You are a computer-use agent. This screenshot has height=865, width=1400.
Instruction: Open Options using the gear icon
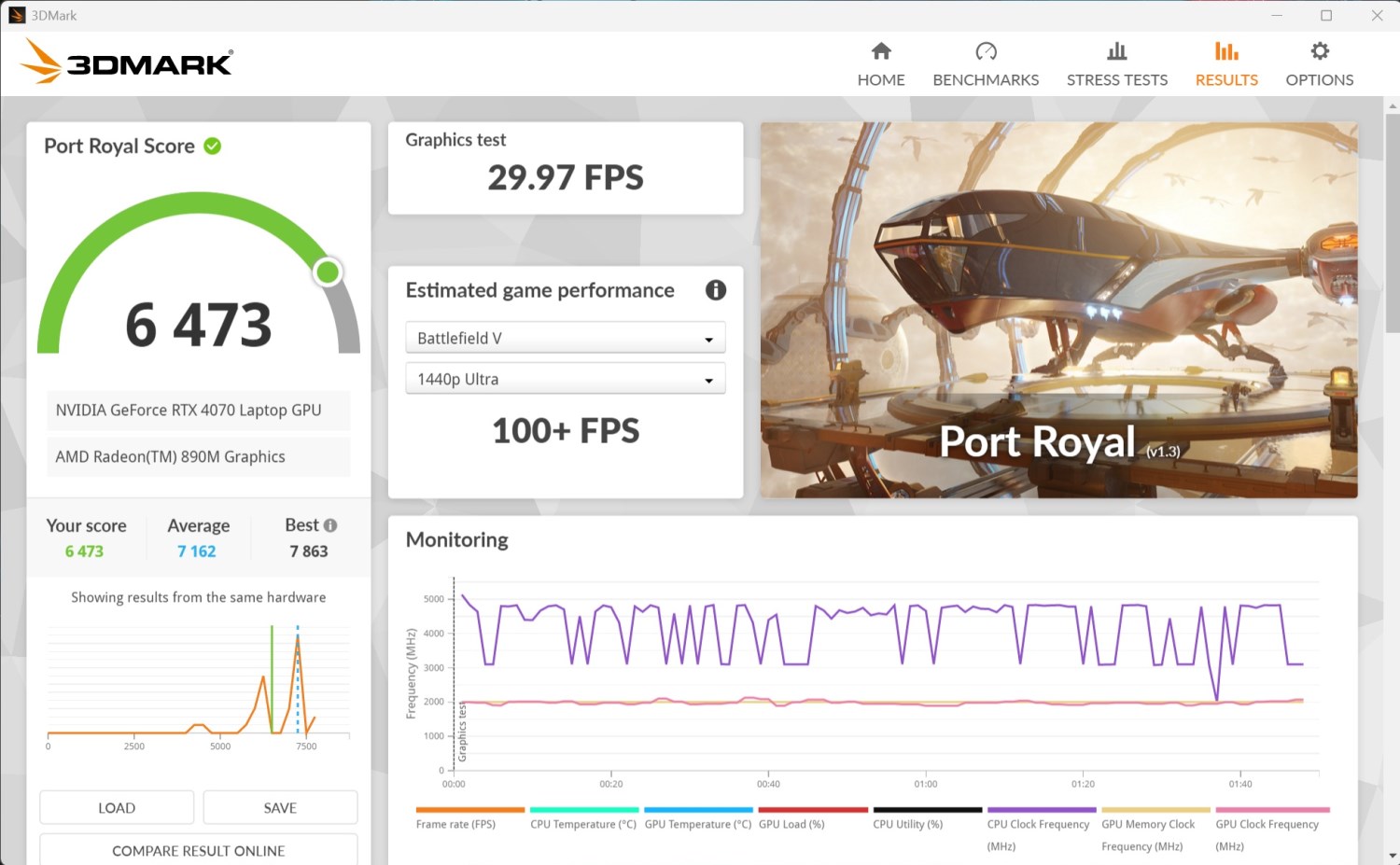[x=1319, y=51]
